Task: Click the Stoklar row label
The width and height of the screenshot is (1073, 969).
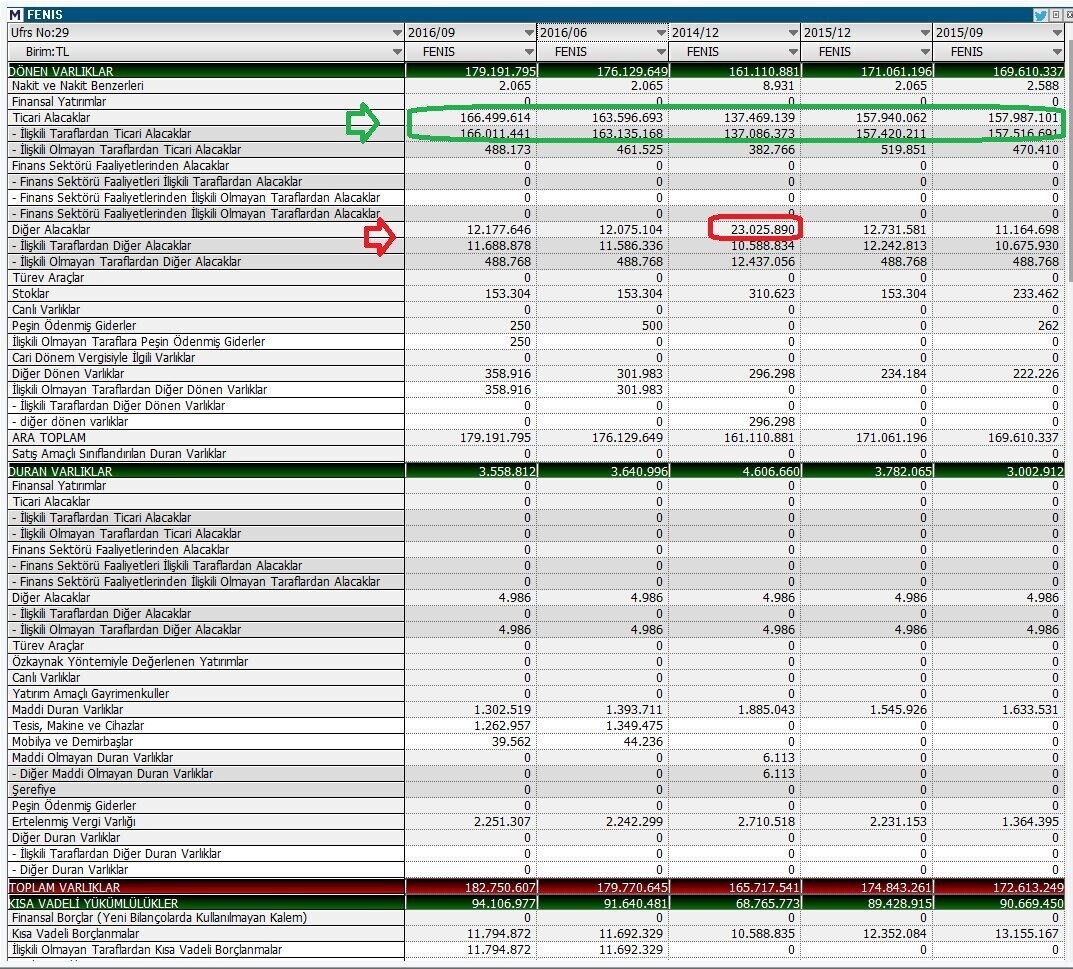Action: point(31,294)
